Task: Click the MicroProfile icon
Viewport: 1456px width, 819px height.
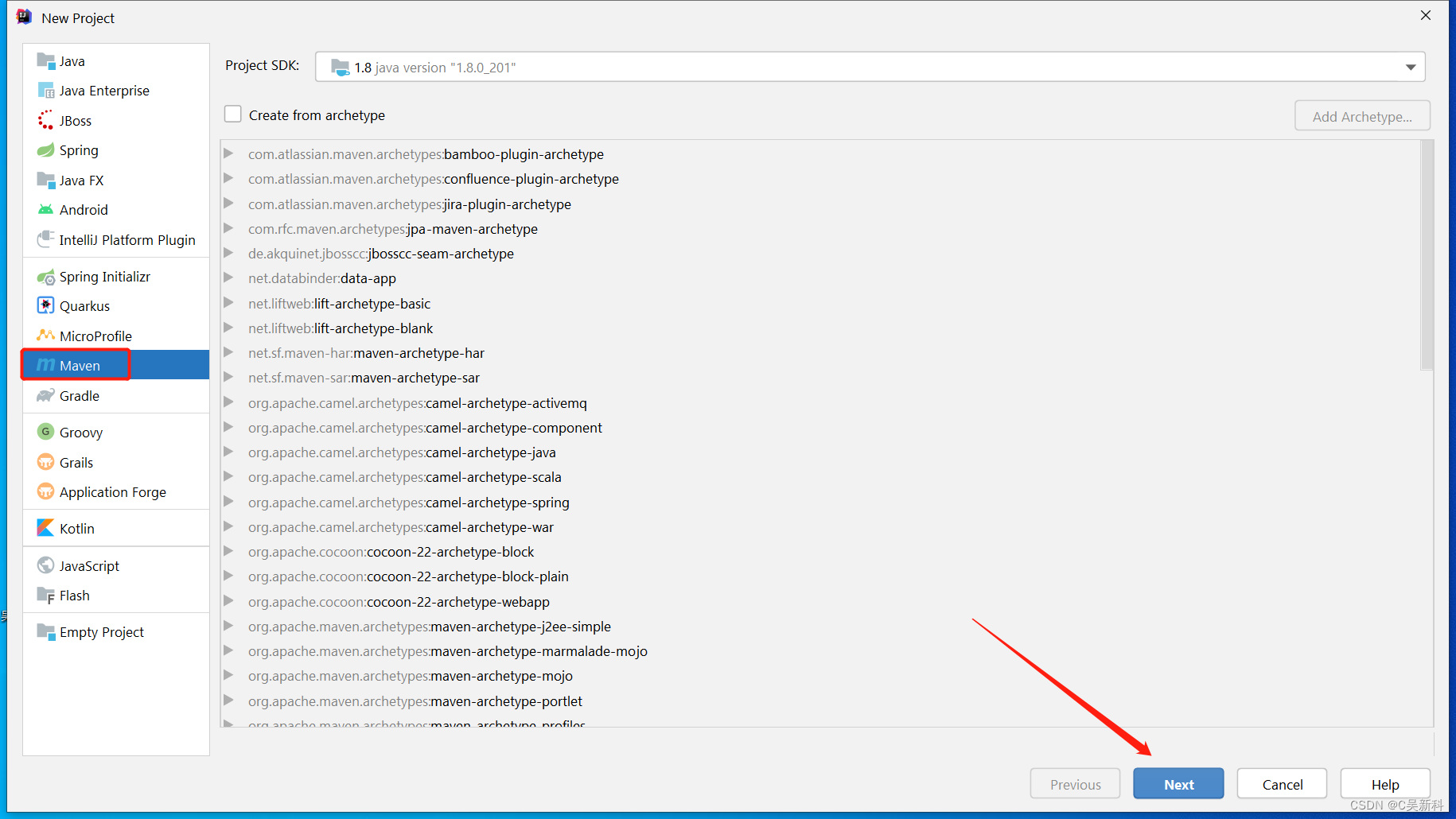Action: (45, 336)
